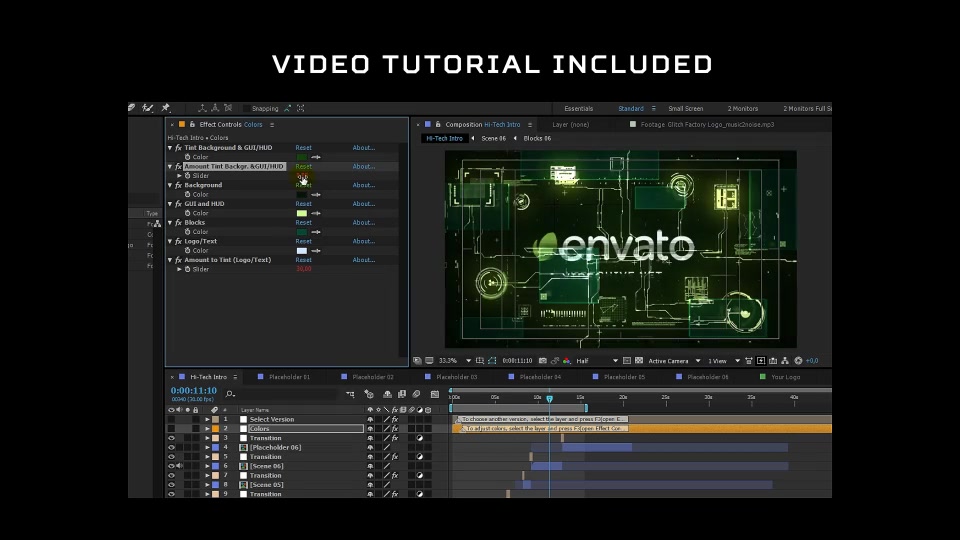This screenshot has height=540, width=960.
Task: Open the Timeline button in viewer footer
Action: click(x=773, y=361)
